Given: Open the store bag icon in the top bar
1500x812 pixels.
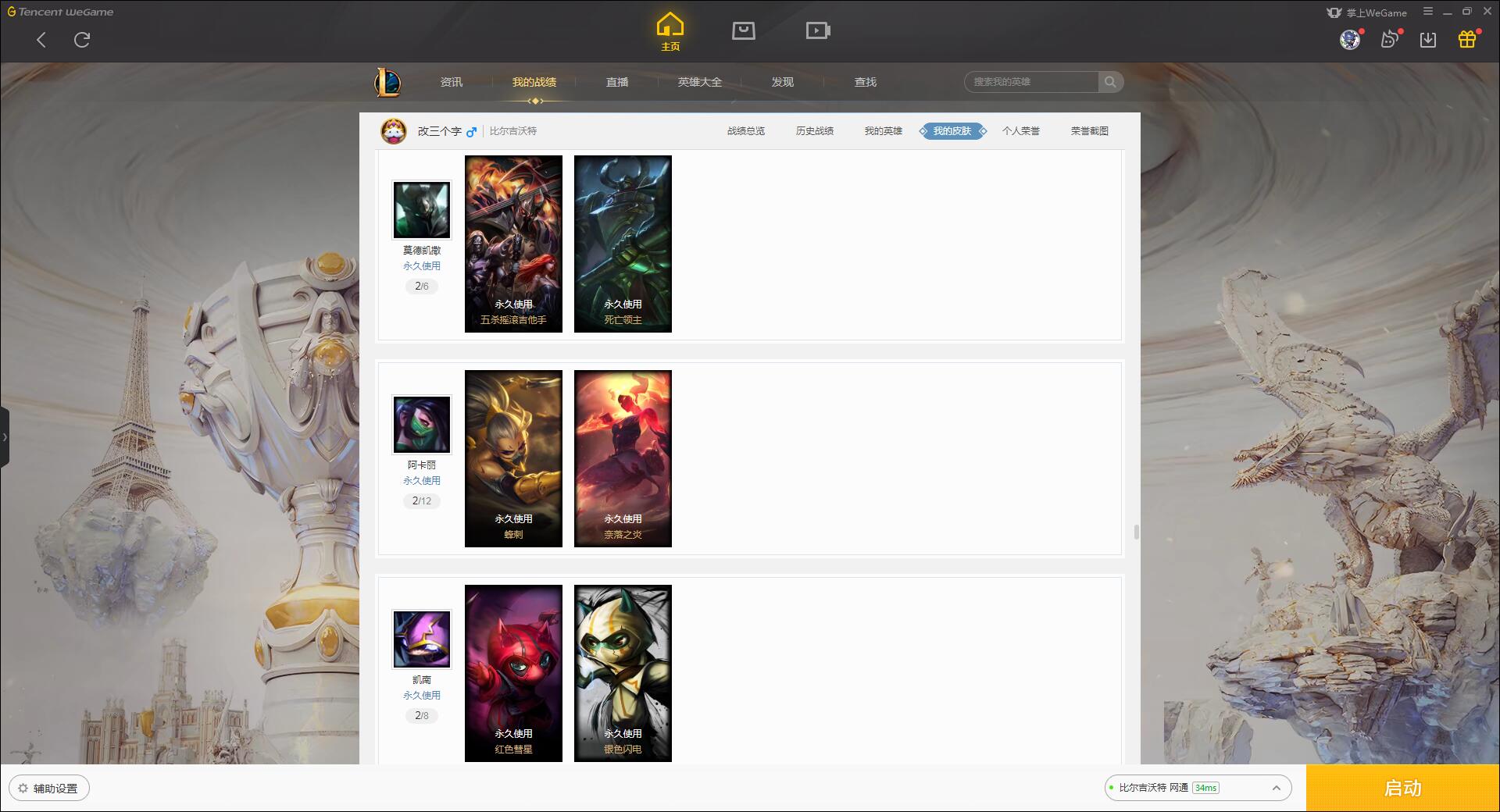Looking at the screenshot, I should pos(744,30).
